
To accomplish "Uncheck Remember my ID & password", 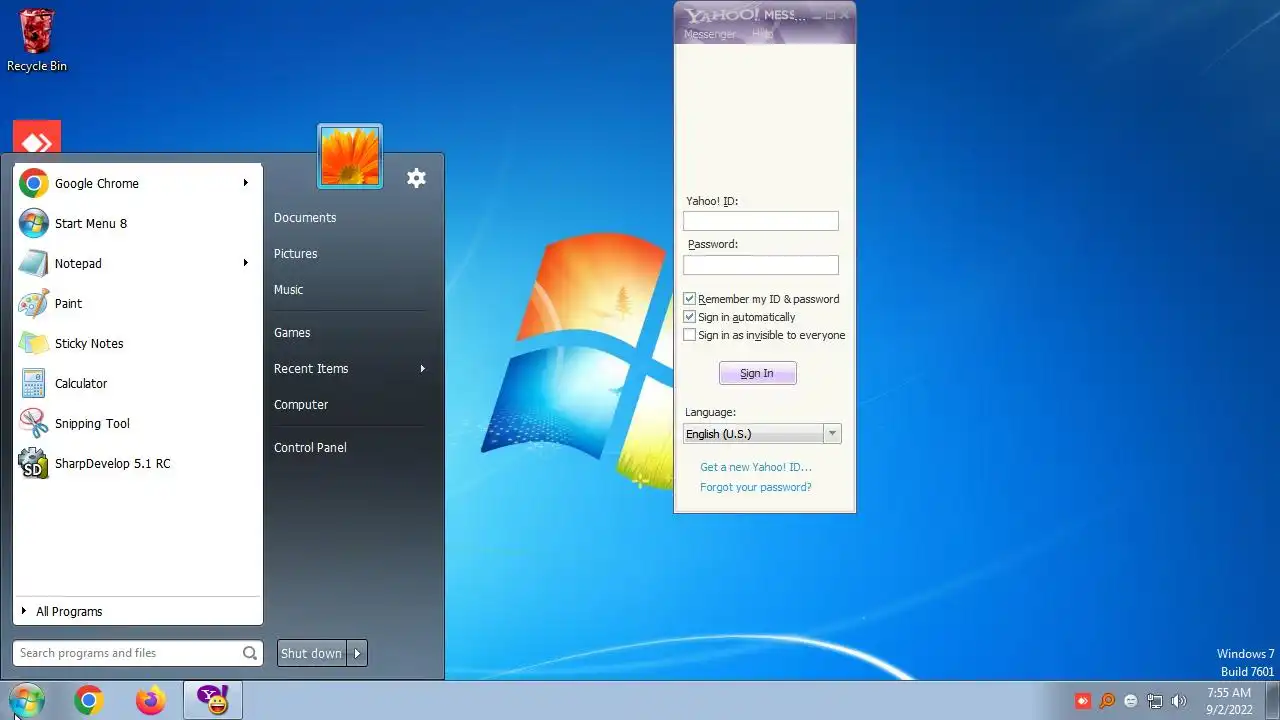I will point(689,299).
